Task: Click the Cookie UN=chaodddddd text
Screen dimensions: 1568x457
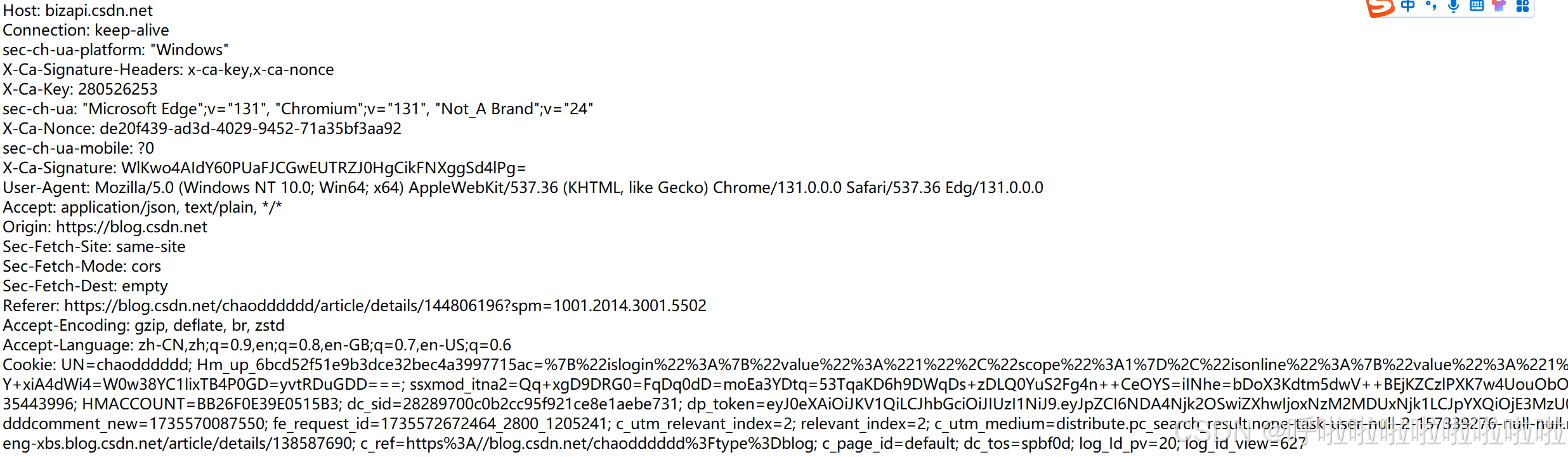Action: 126,365
